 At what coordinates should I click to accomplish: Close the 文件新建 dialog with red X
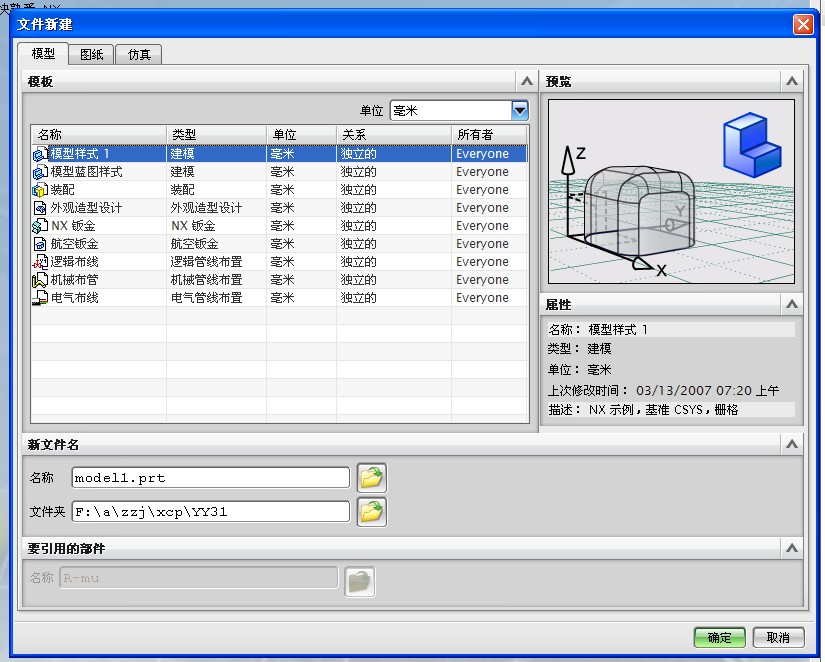click(x=802, y=24)
